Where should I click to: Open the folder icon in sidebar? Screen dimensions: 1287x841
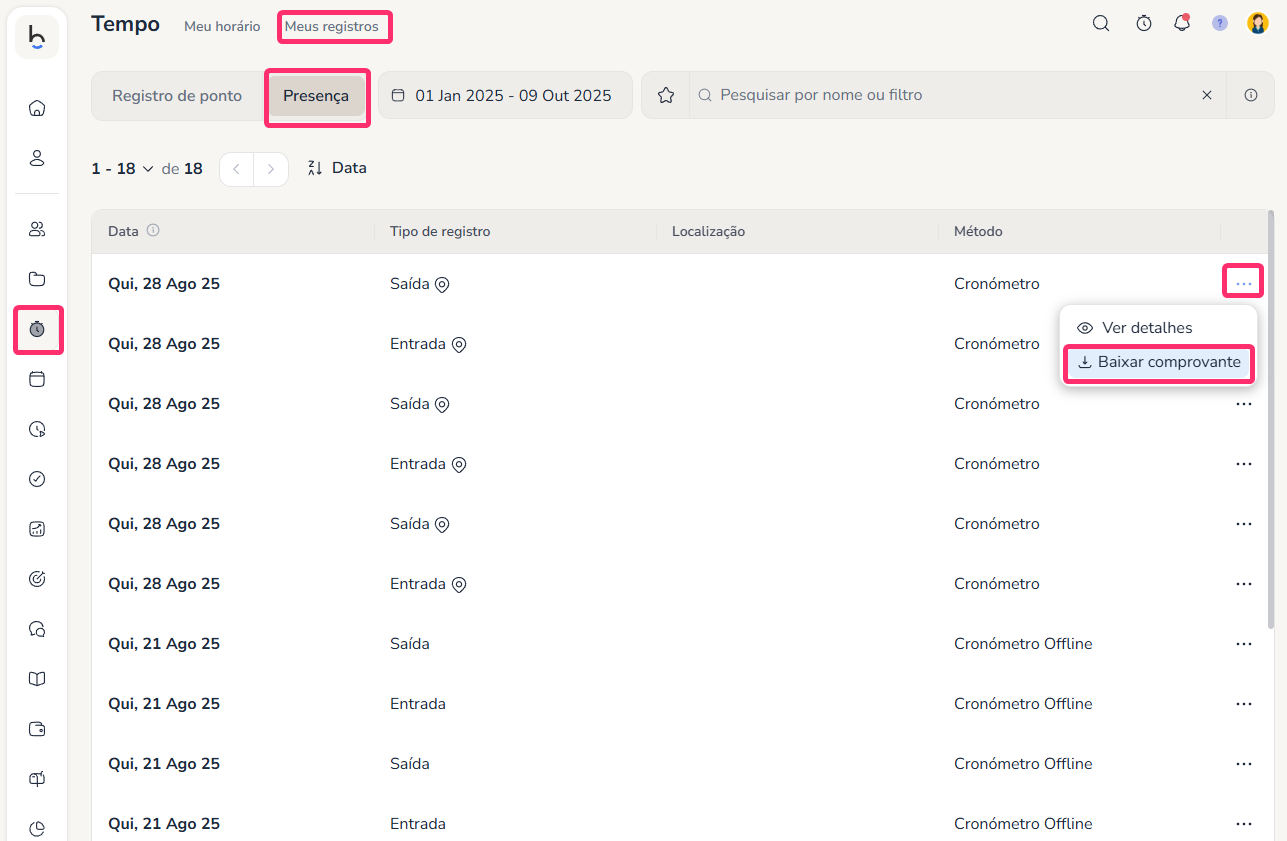click(x=37, y=279)
